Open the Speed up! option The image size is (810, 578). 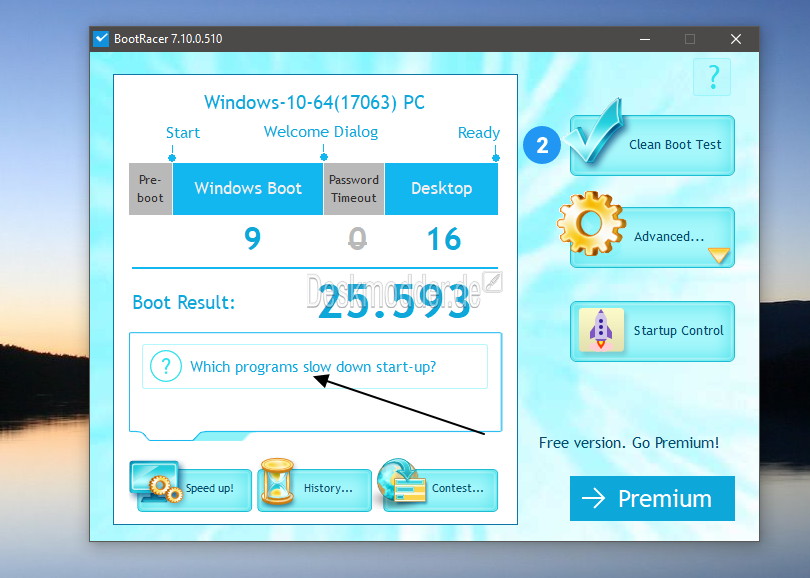[x=190, y=488]
